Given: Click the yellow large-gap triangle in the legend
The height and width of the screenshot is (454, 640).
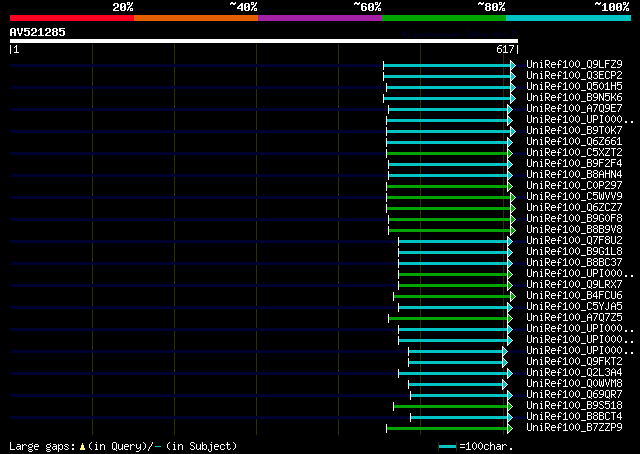Looking at the screenshot, I should (82, 447).
